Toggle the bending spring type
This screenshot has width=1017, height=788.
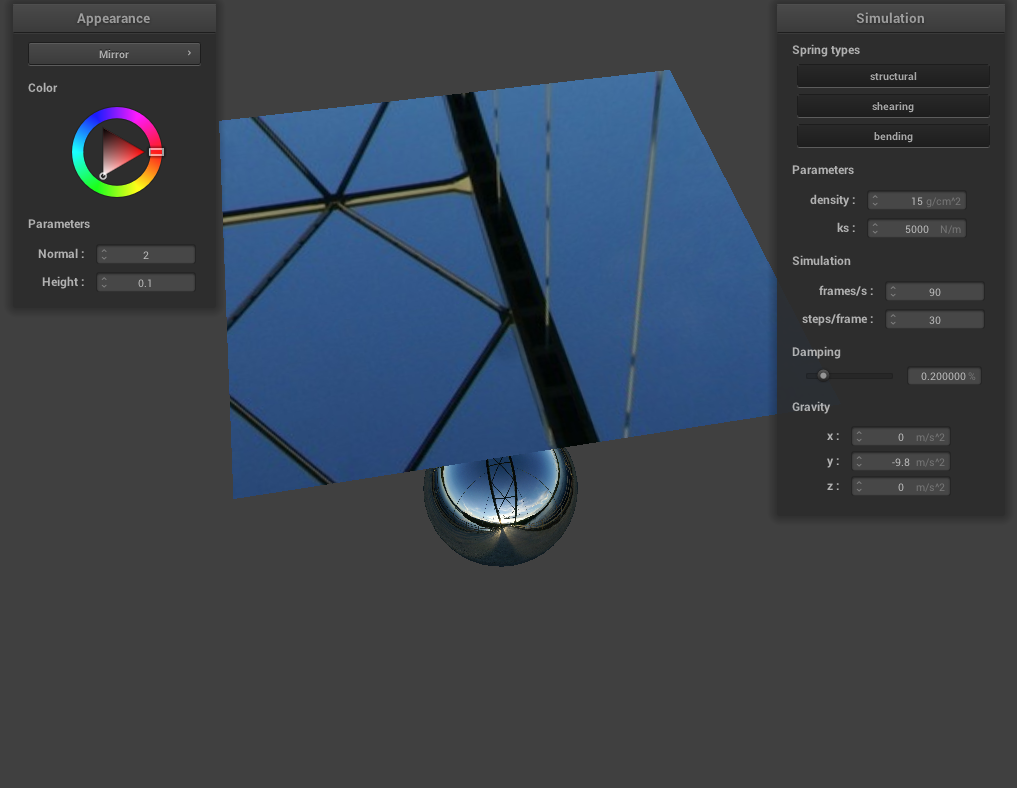point(893,136)
